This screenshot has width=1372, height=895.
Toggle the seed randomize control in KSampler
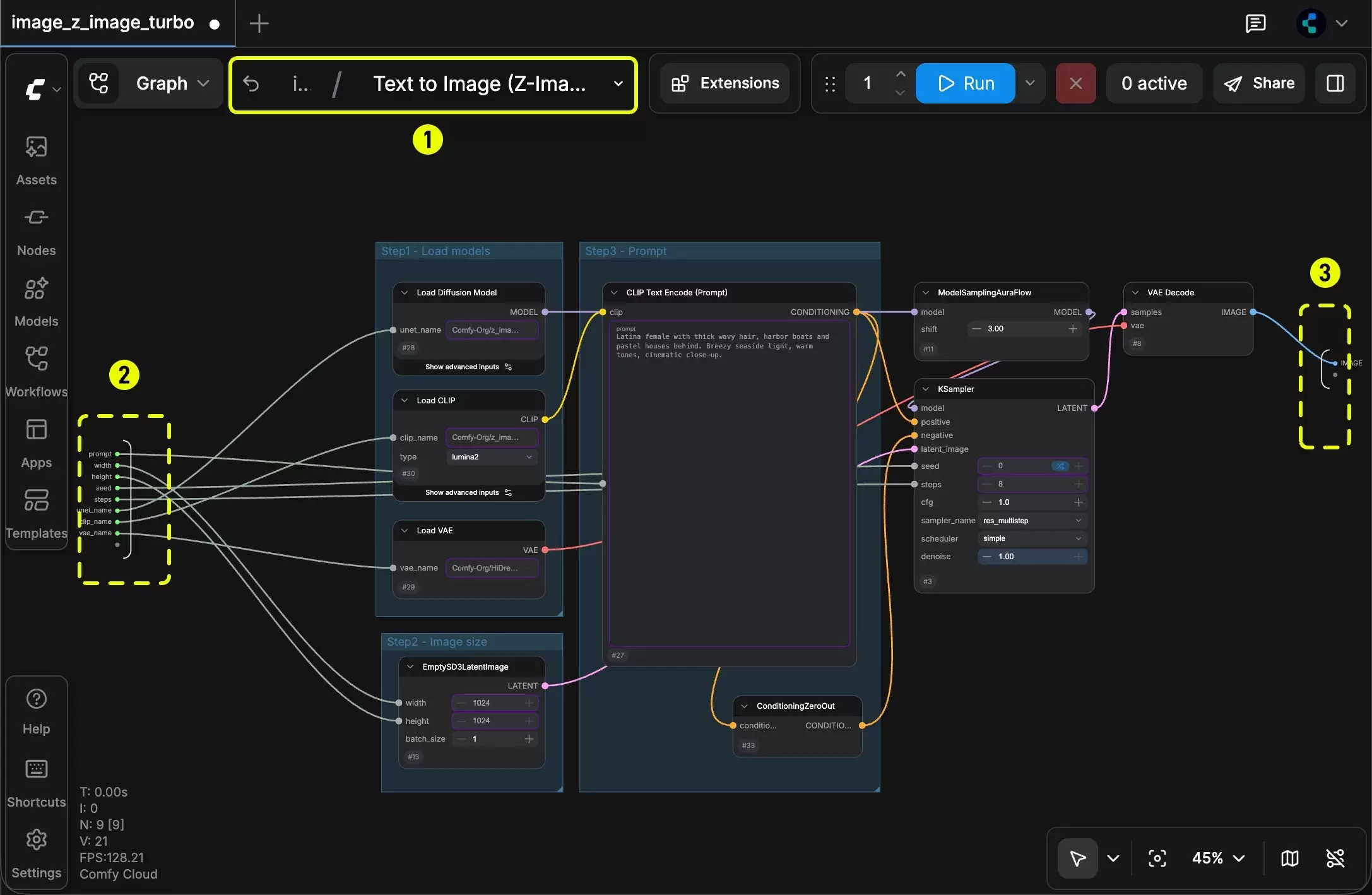pos(1061,466)
